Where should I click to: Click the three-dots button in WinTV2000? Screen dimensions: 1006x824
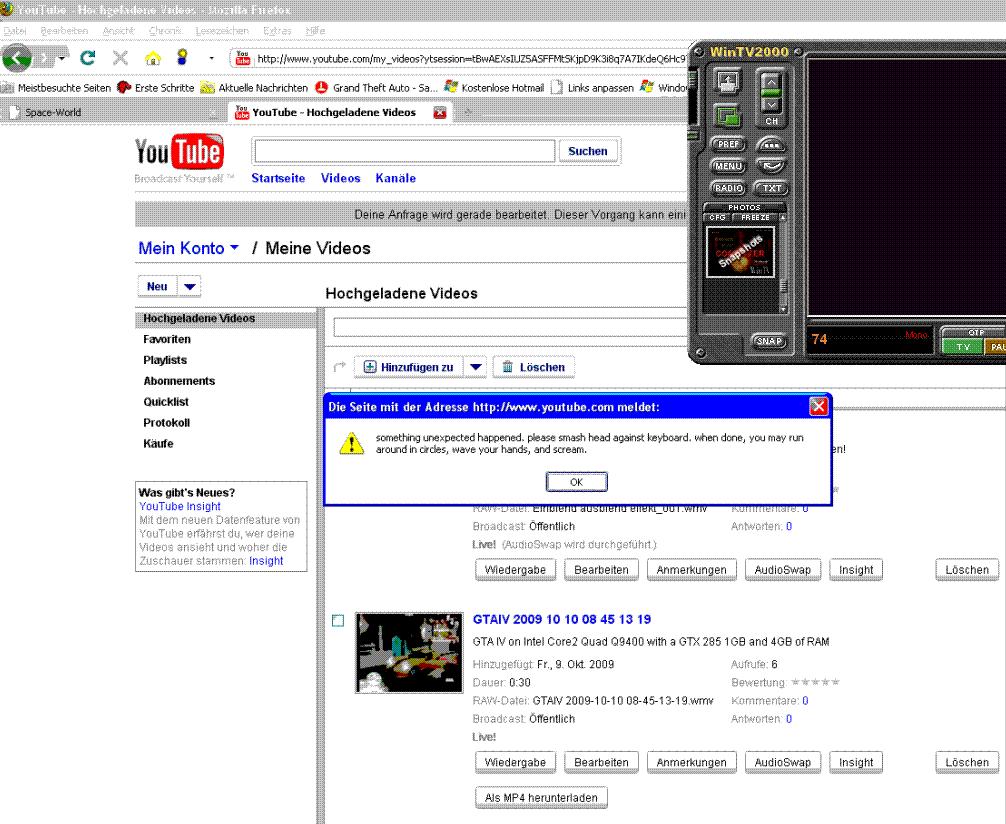click(x=771, y=144)
